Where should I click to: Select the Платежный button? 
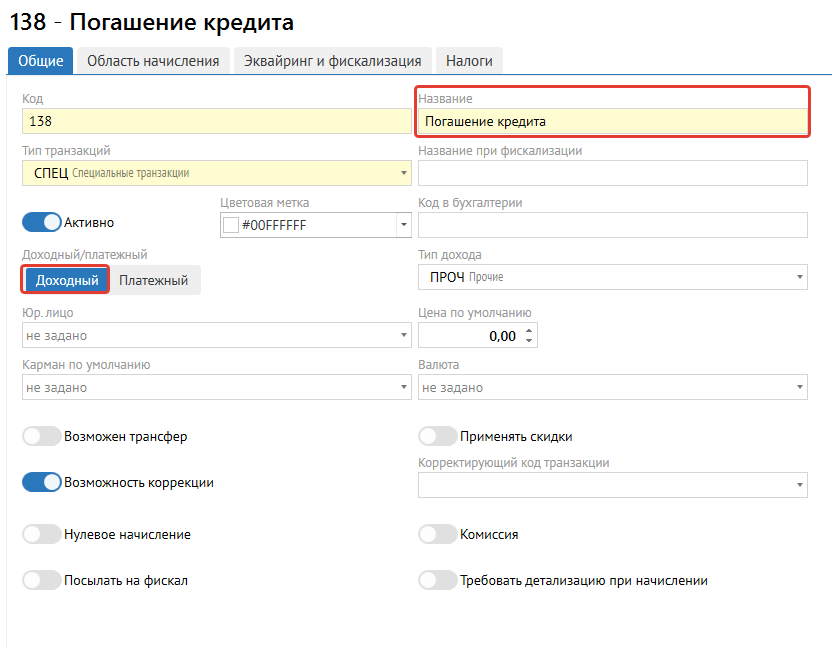point(154,280)
